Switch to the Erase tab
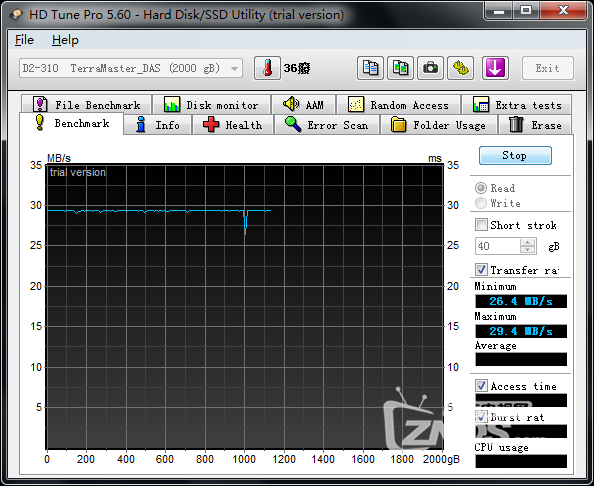The image size is (594, 486). point(535,125)
